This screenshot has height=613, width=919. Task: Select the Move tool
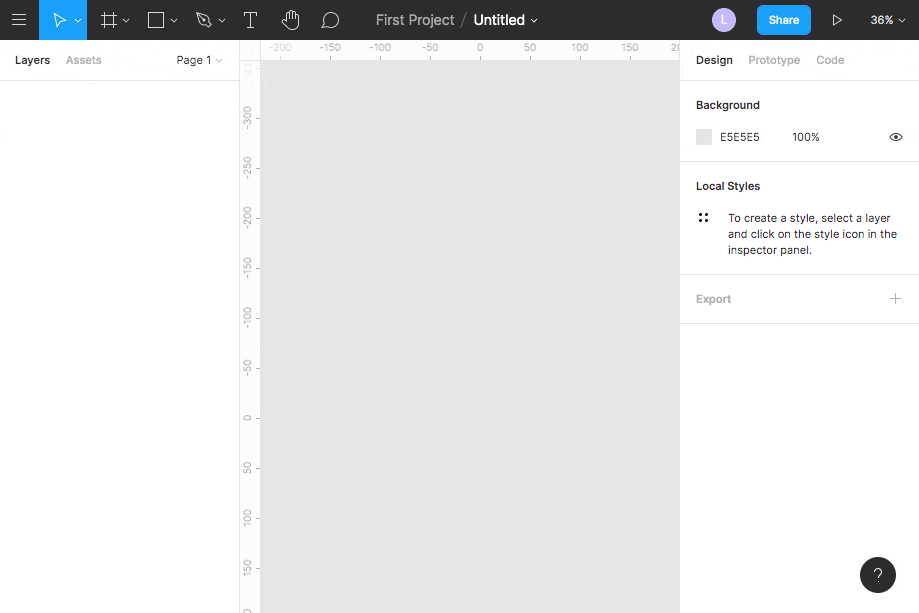click(58, 20)
